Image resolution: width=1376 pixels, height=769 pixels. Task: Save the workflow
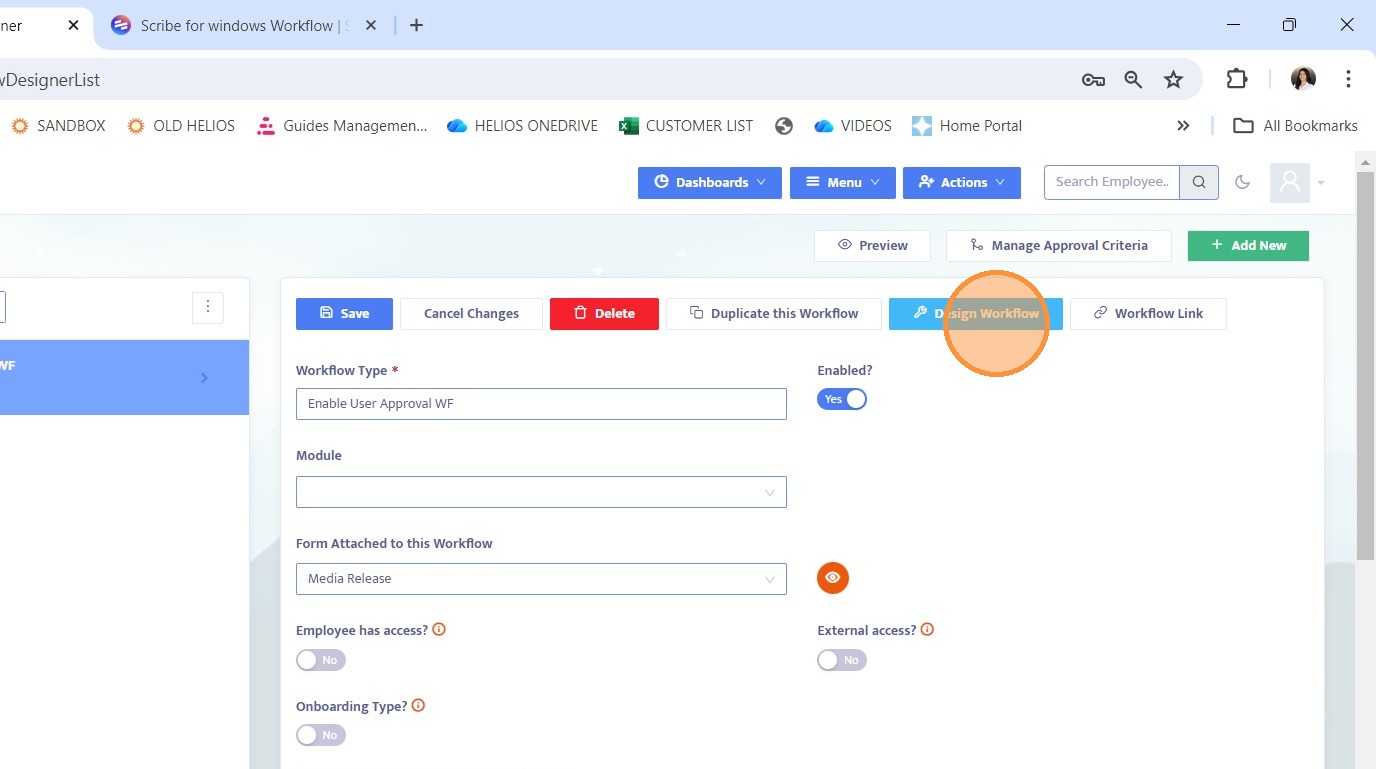[344, 313]
